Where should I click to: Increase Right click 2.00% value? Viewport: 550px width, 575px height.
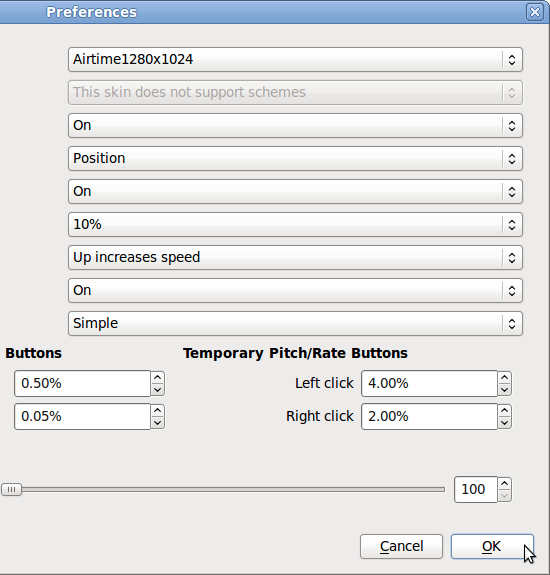click(x=505, y=410)
